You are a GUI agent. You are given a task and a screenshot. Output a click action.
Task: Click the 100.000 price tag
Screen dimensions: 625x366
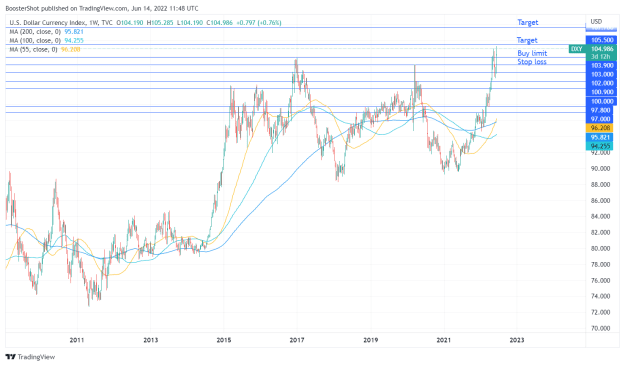pos(601,101)
